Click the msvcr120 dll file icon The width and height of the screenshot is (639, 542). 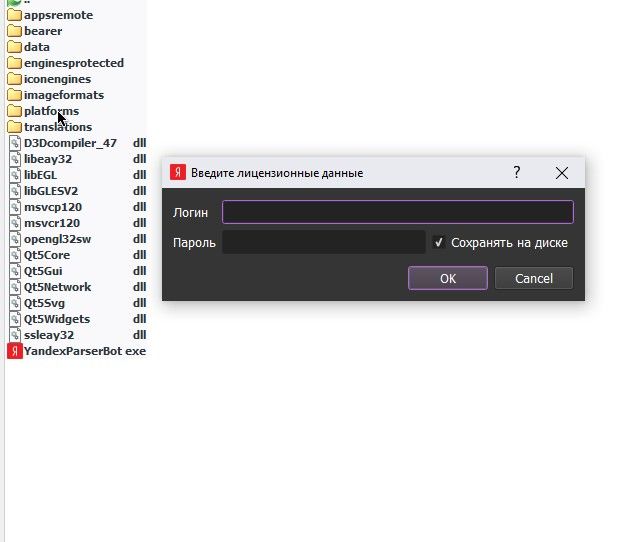15,223
